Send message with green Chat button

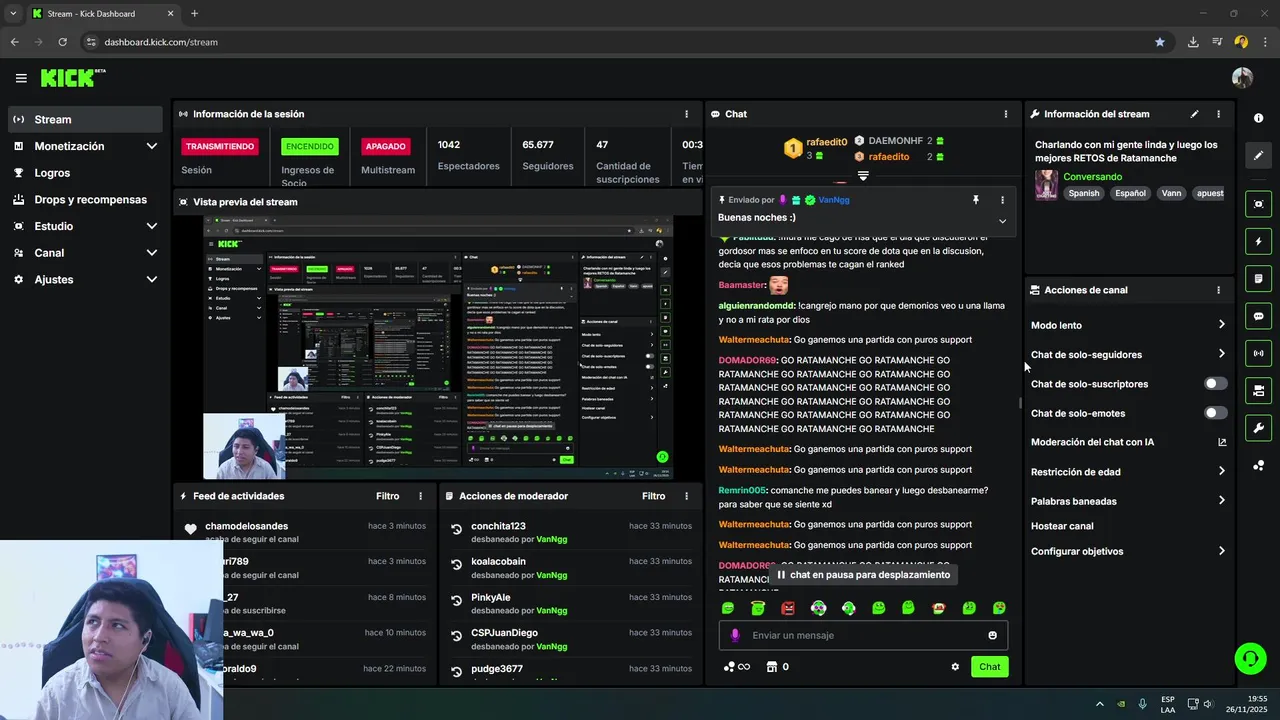pos(989,667)
